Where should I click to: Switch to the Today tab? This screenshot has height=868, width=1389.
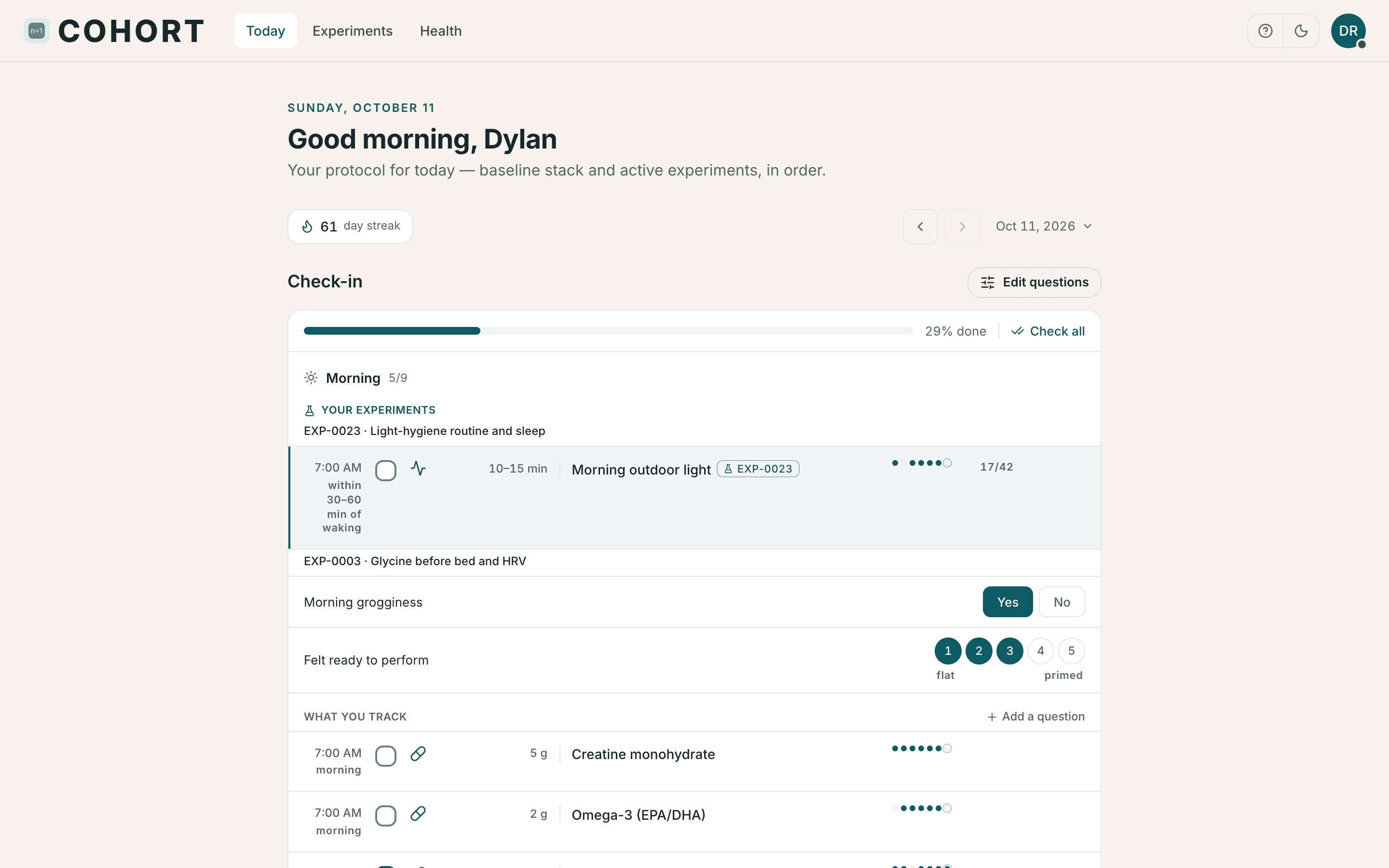pyautogui.click(x=265, y=31)
